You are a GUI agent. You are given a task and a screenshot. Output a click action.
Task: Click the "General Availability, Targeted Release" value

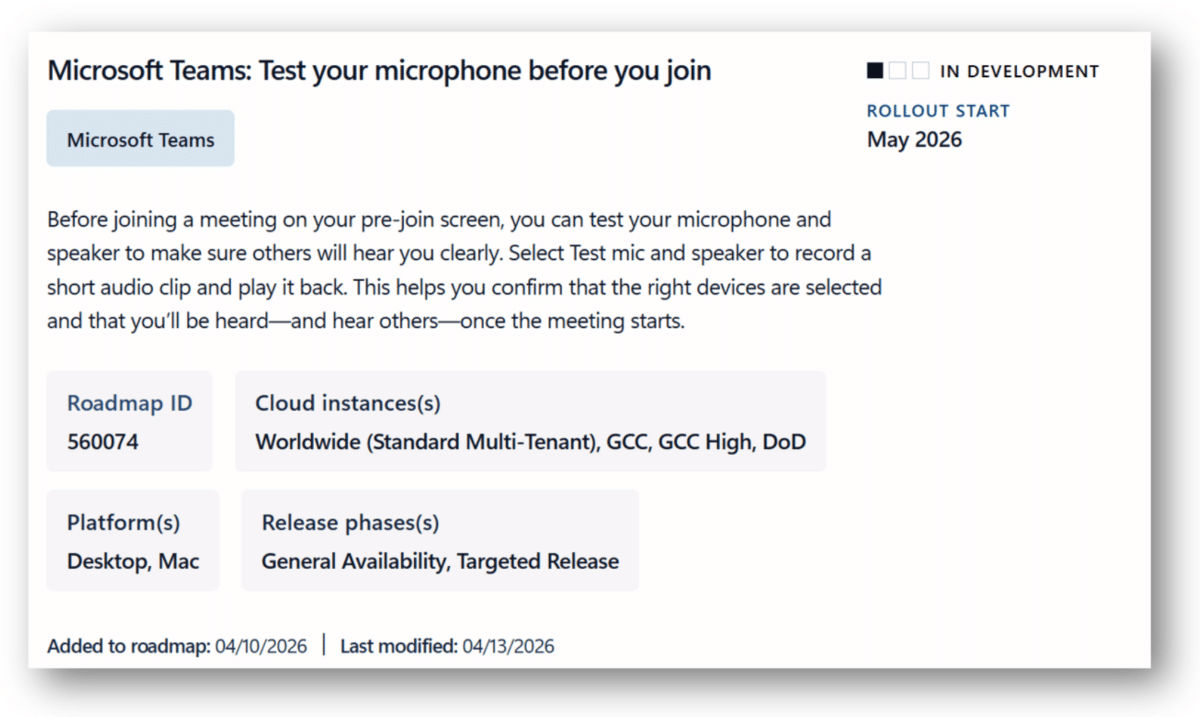440,561
